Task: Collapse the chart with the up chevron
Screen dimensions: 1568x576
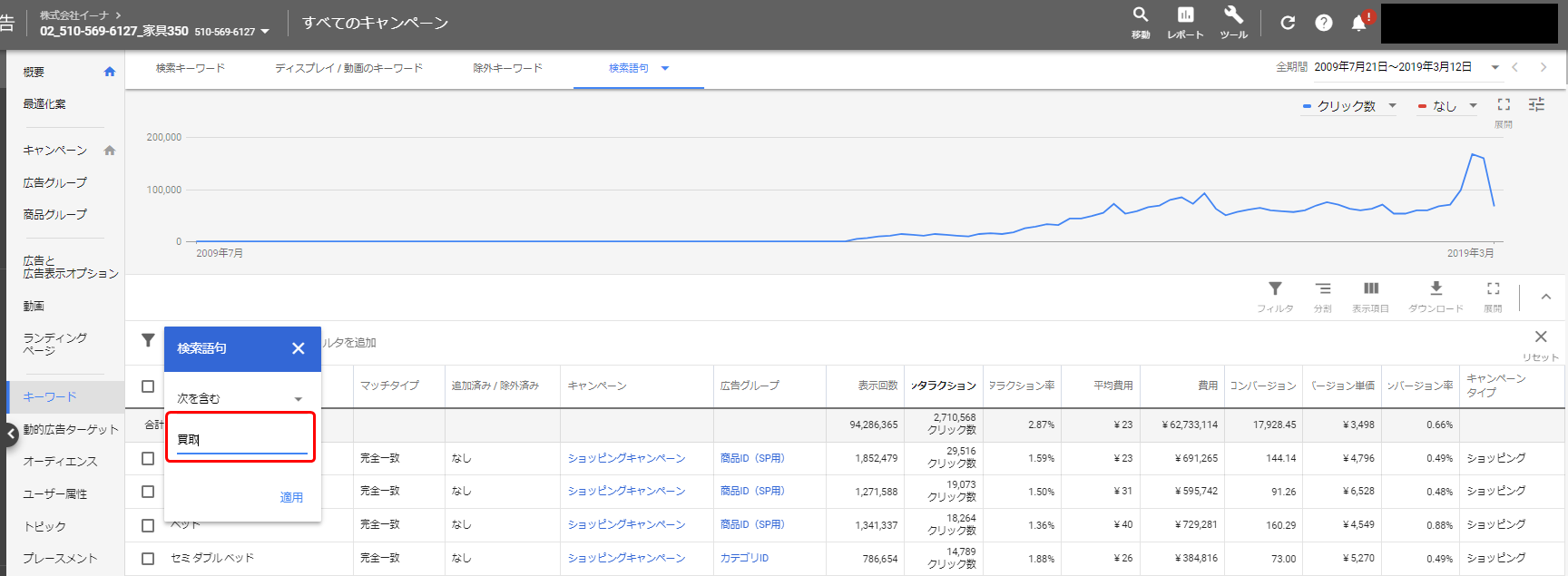Action: (1546, 297)
